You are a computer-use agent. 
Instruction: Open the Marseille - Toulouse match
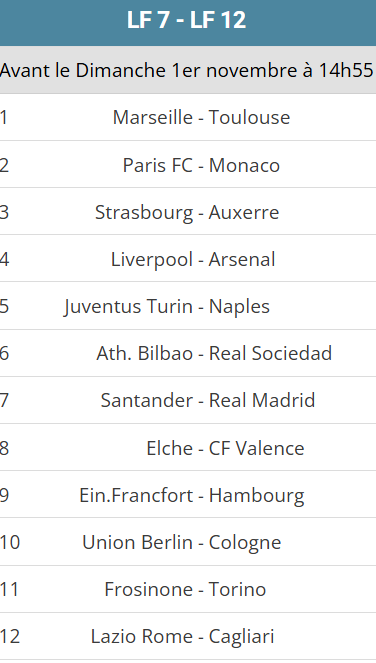(x=201, y=117)
